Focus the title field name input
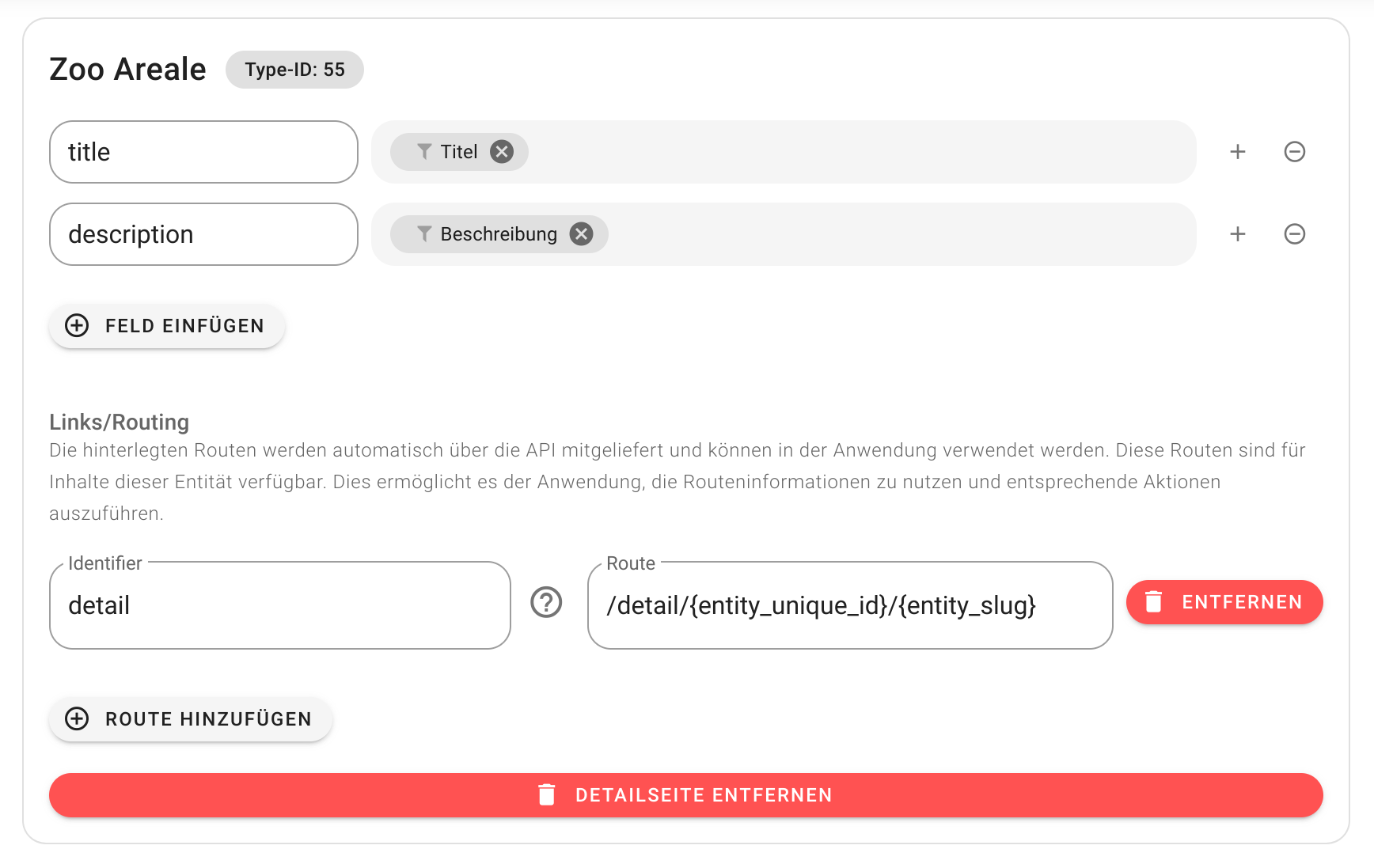The image size is (1374, 868). (x=203, y=152)
